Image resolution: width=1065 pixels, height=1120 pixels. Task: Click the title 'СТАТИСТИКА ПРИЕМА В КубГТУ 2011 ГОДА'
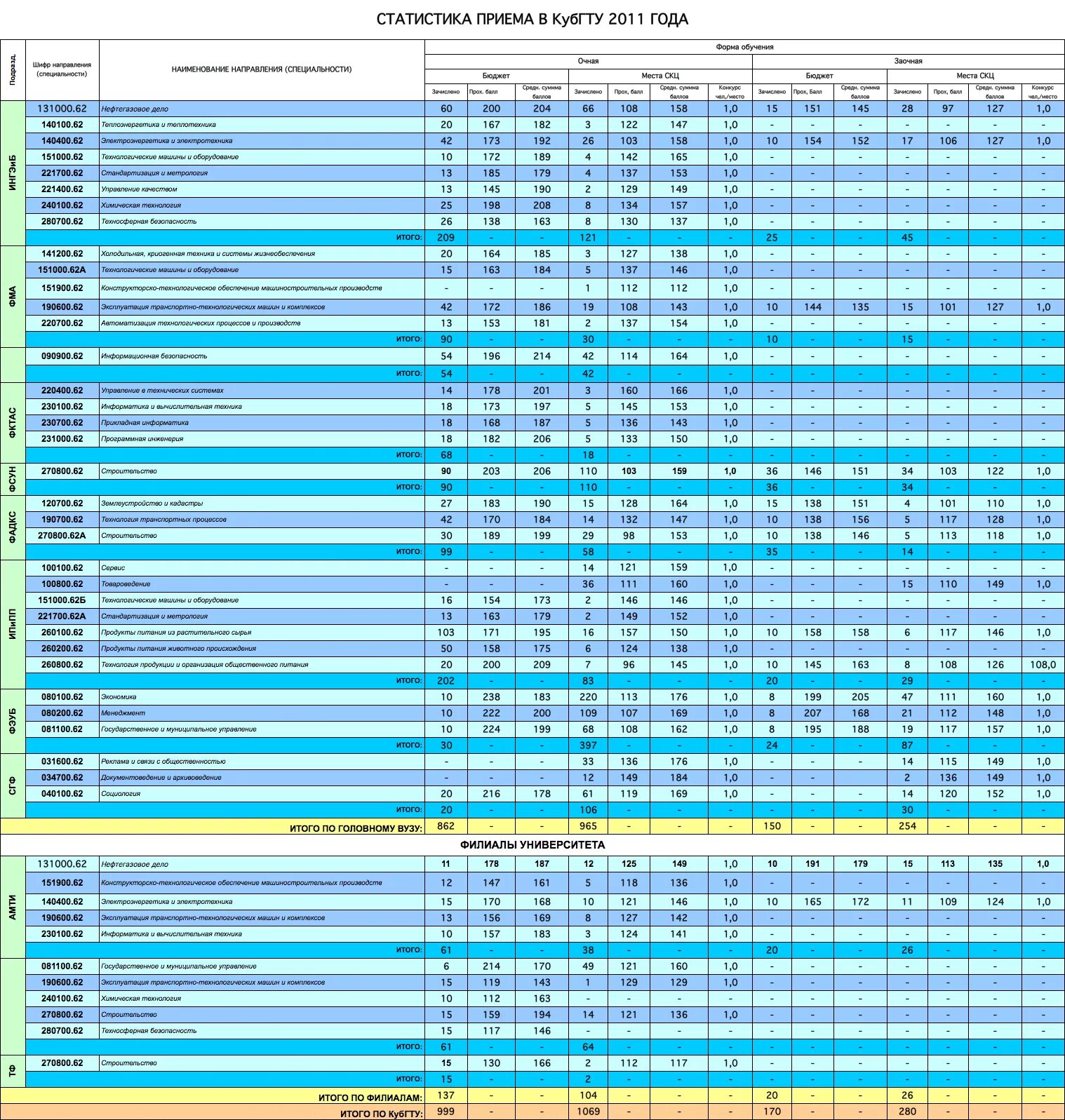click(x=532, y=20)
